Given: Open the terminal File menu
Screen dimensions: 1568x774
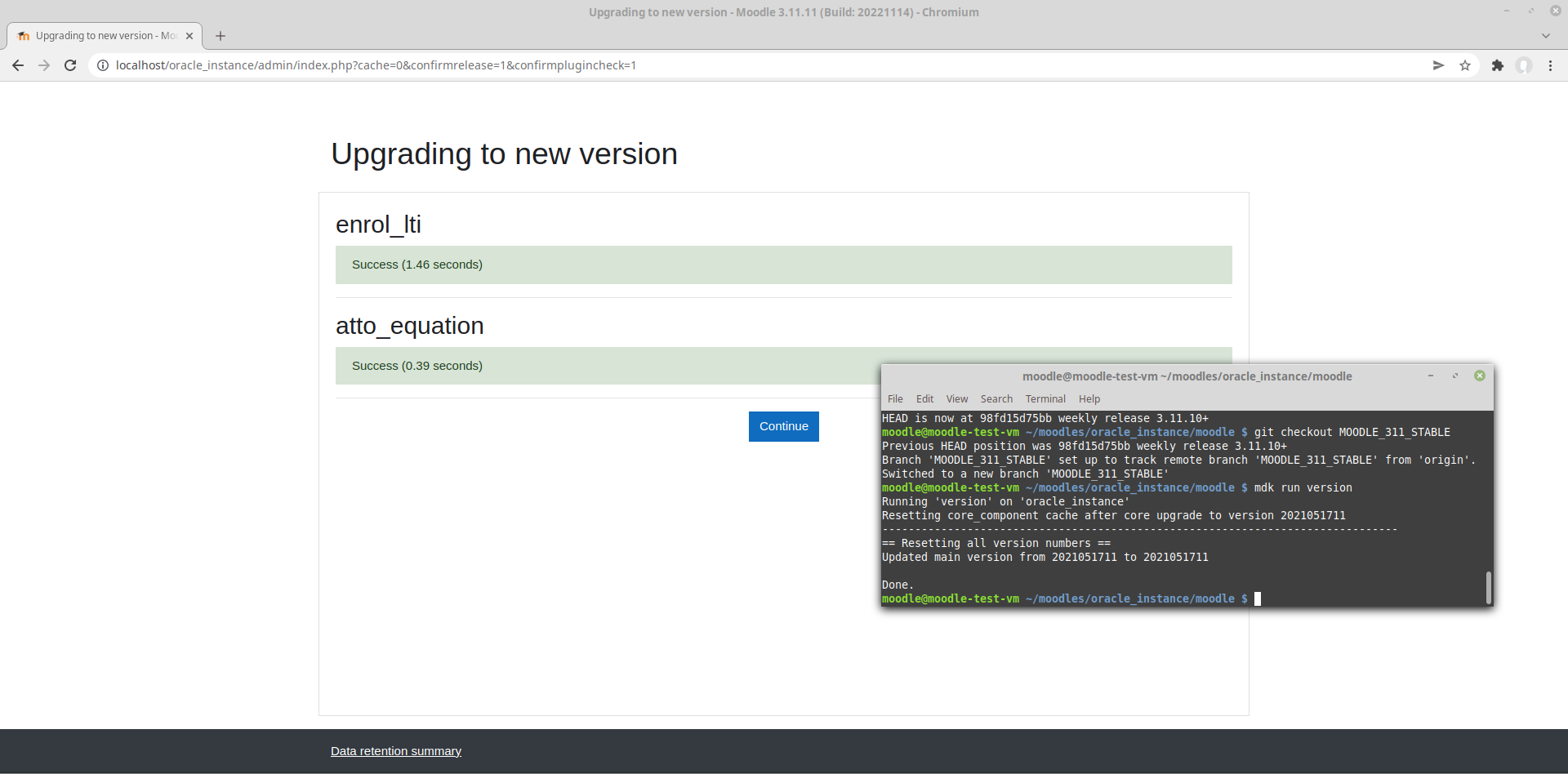Looking at the screenshot, I should coord(895,399).
